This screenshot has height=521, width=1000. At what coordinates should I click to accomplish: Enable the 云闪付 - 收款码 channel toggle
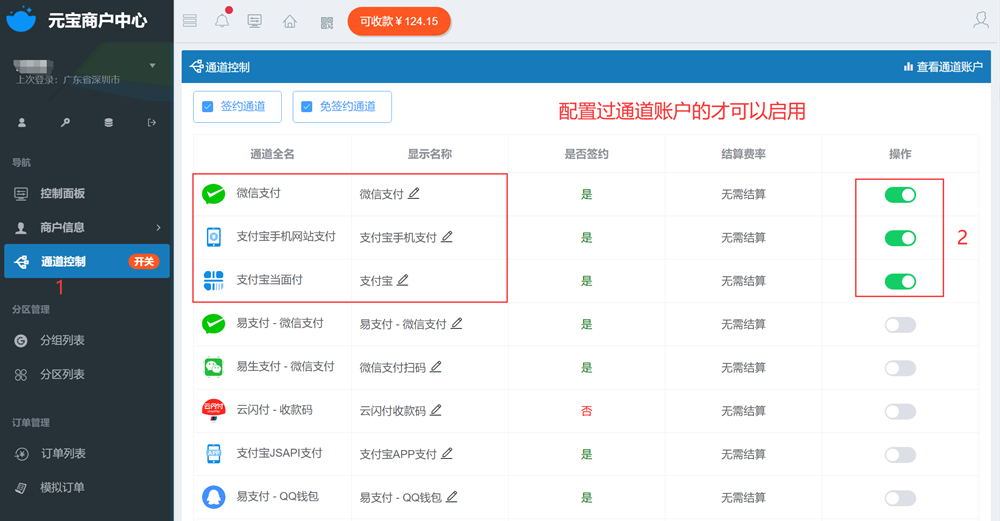900,411
